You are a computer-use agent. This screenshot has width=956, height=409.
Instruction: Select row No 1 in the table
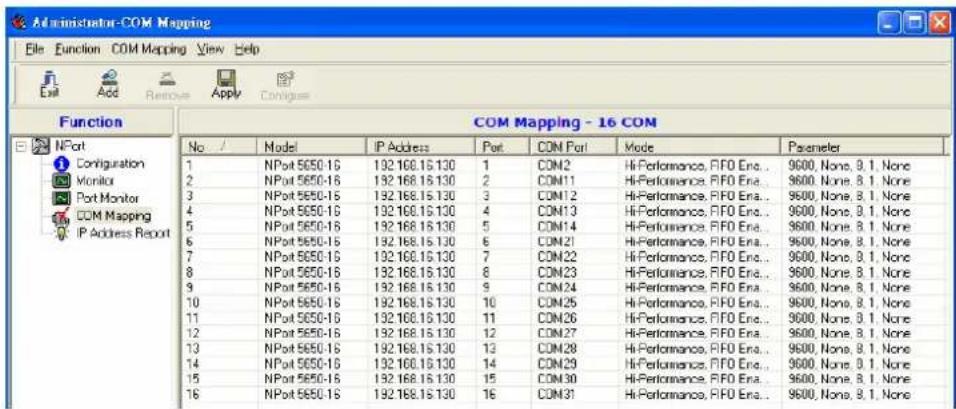(x=562, y=164)
